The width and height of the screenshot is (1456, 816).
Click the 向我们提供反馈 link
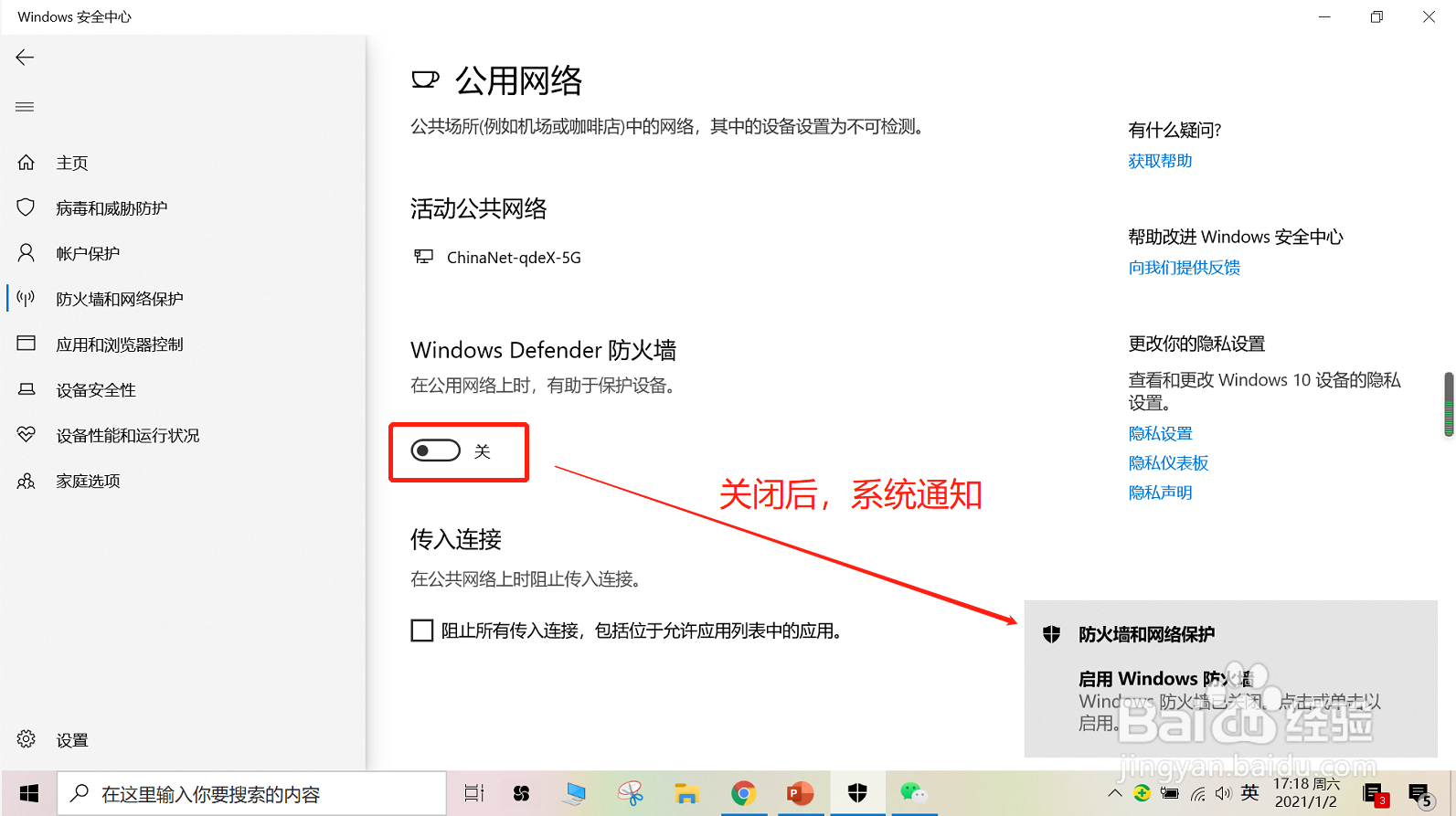1184,268
